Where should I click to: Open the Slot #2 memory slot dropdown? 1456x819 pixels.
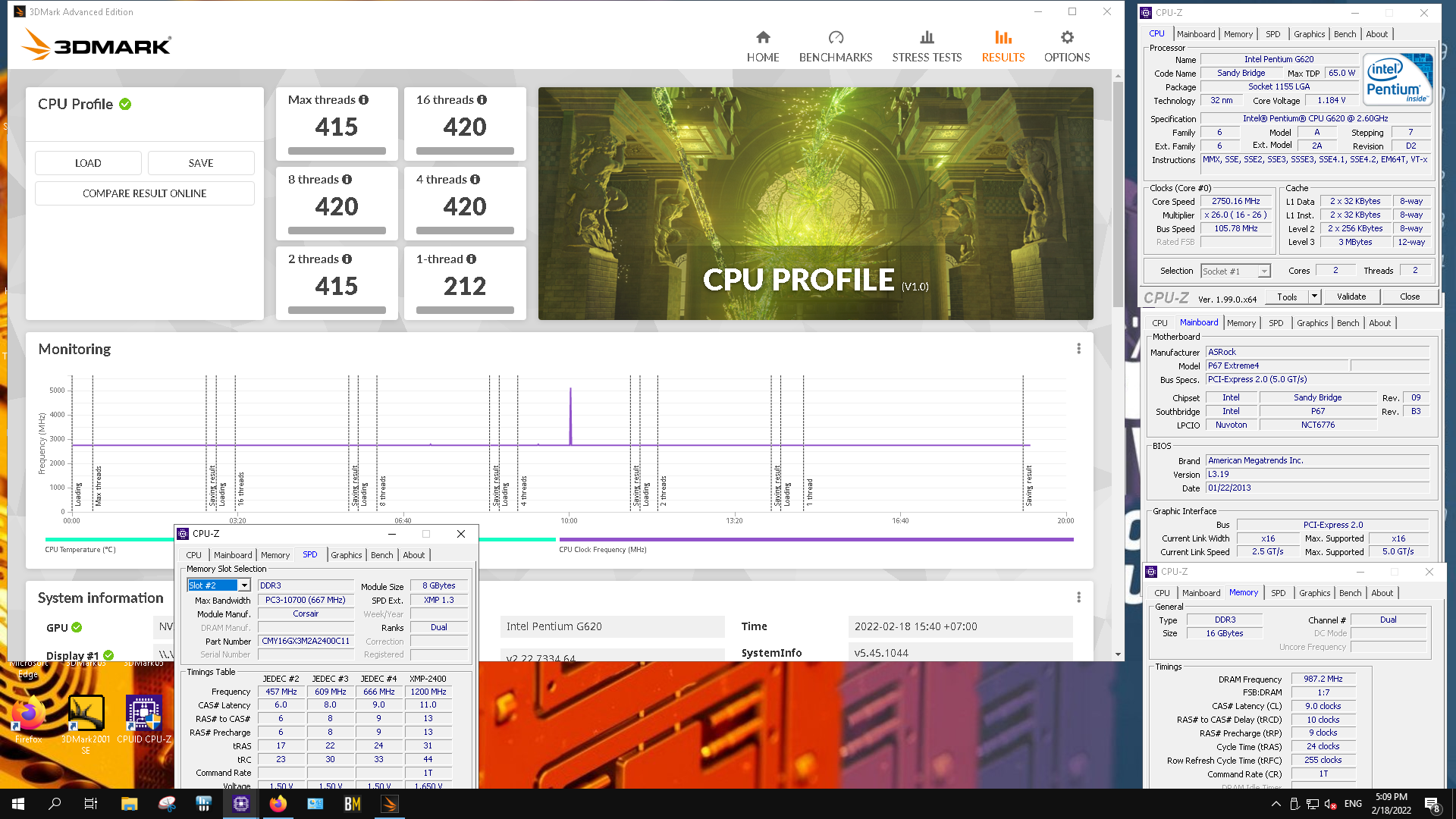244,585
